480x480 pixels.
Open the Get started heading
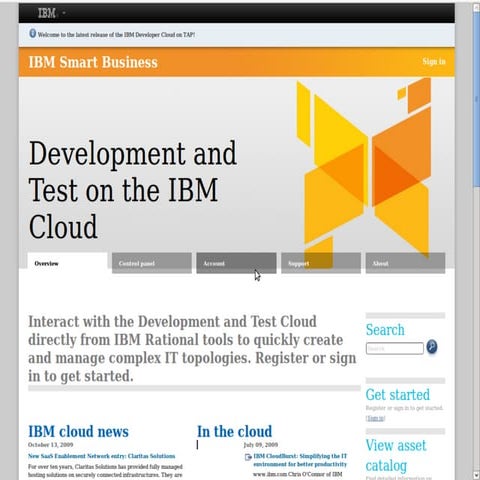click(398, 395)
